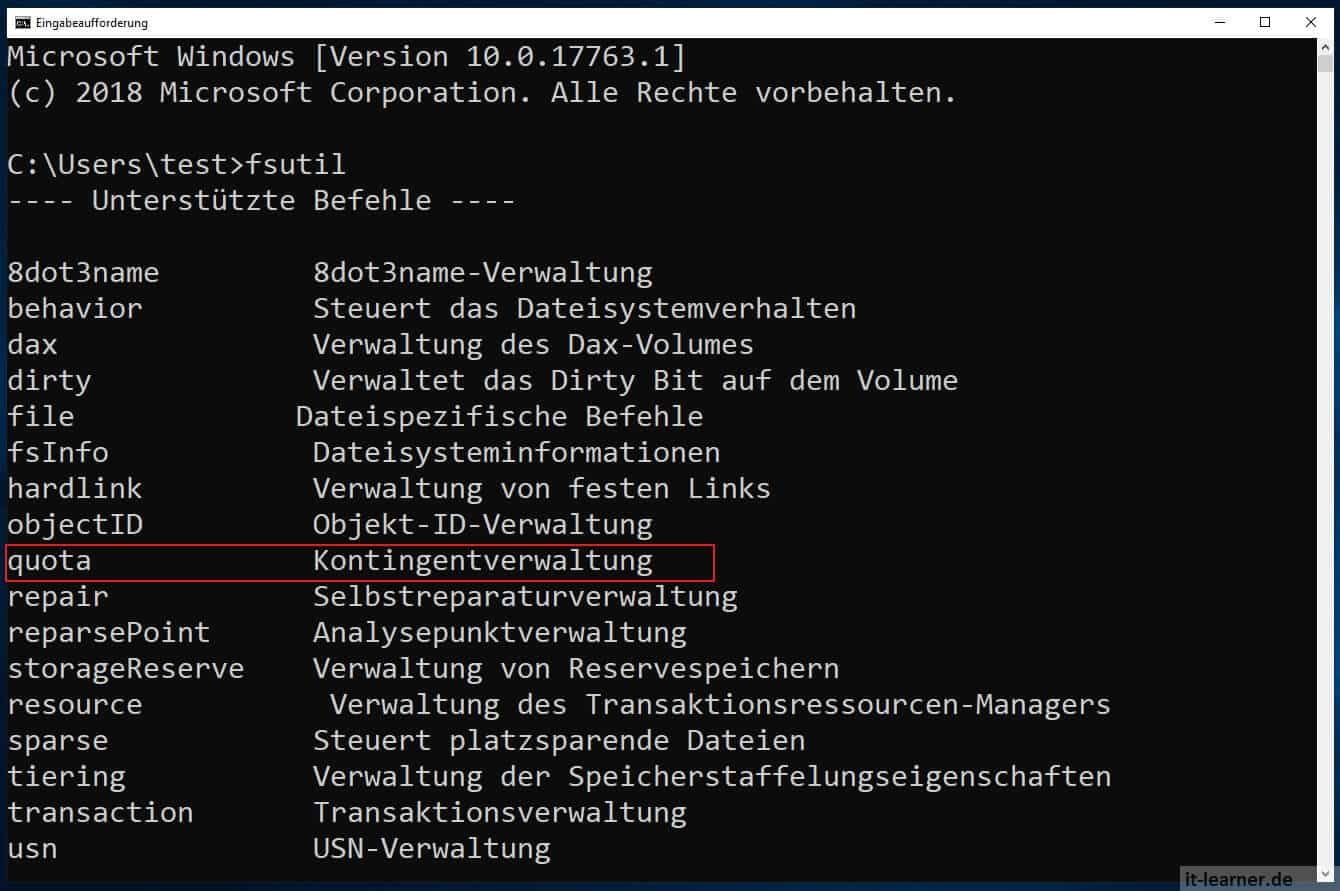The image size is (1340, 891).
Task: Click the highlighted quota command
Action: 49,561
